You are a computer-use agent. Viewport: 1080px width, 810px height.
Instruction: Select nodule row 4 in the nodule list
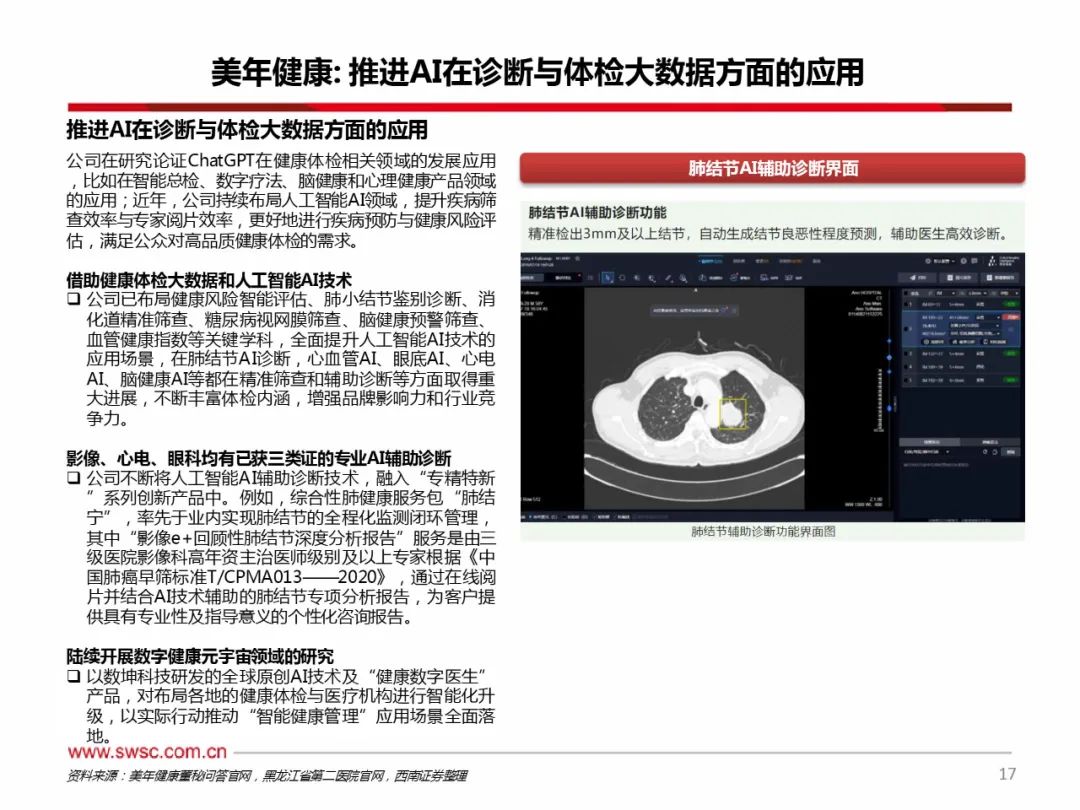tap(962, 366)
